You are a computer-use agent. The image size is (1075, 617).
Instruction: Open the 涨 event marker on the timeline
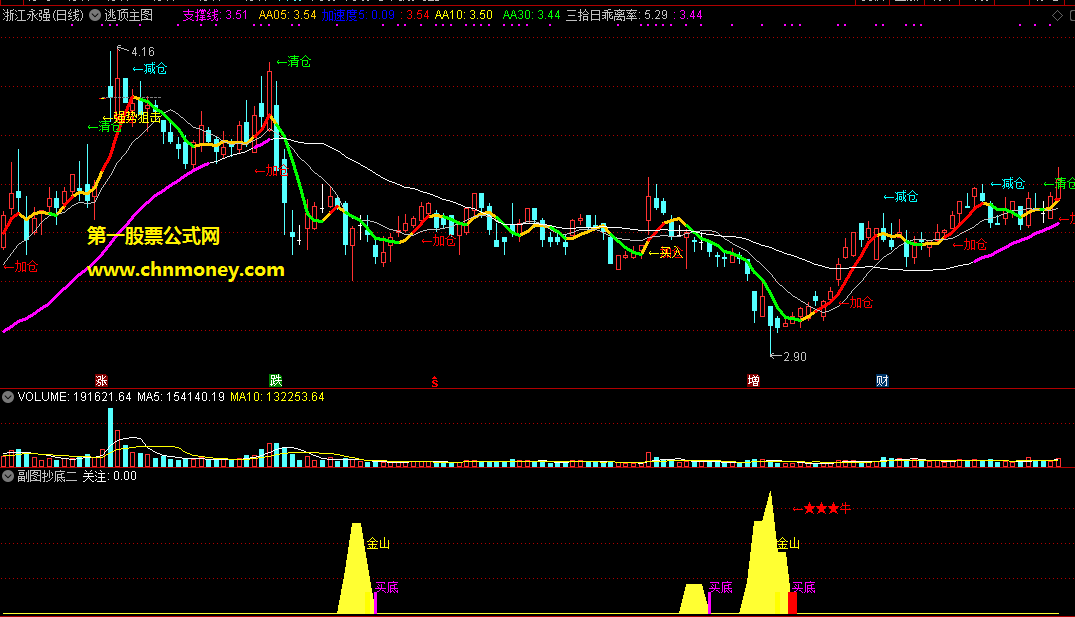(101, 380)
